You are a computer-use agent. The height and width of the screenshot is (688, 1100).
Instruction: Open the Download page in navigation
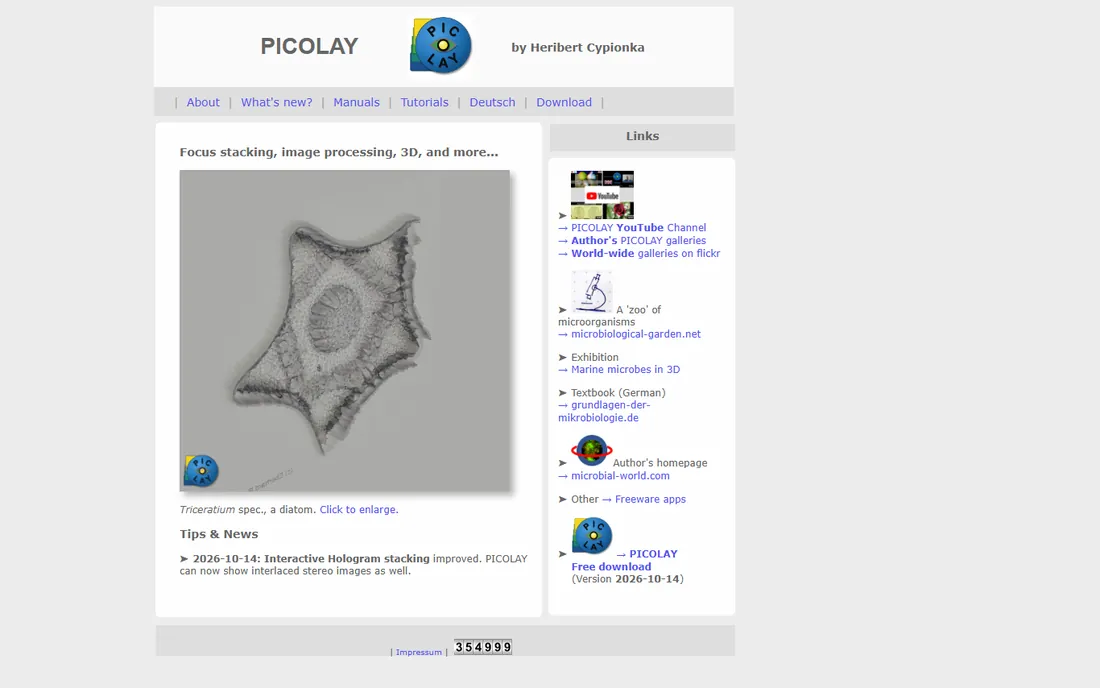(564, 102)
